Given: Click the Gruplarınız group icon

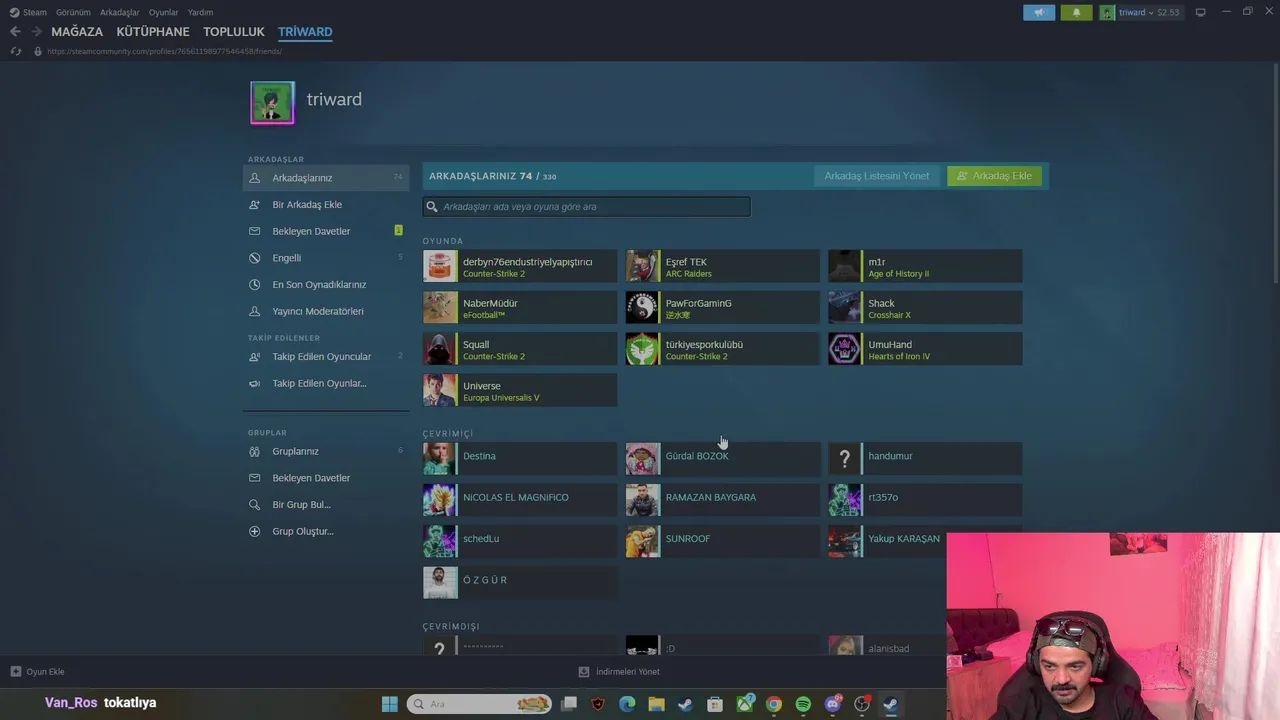Looking at the screenshot, I should (254, 451).
